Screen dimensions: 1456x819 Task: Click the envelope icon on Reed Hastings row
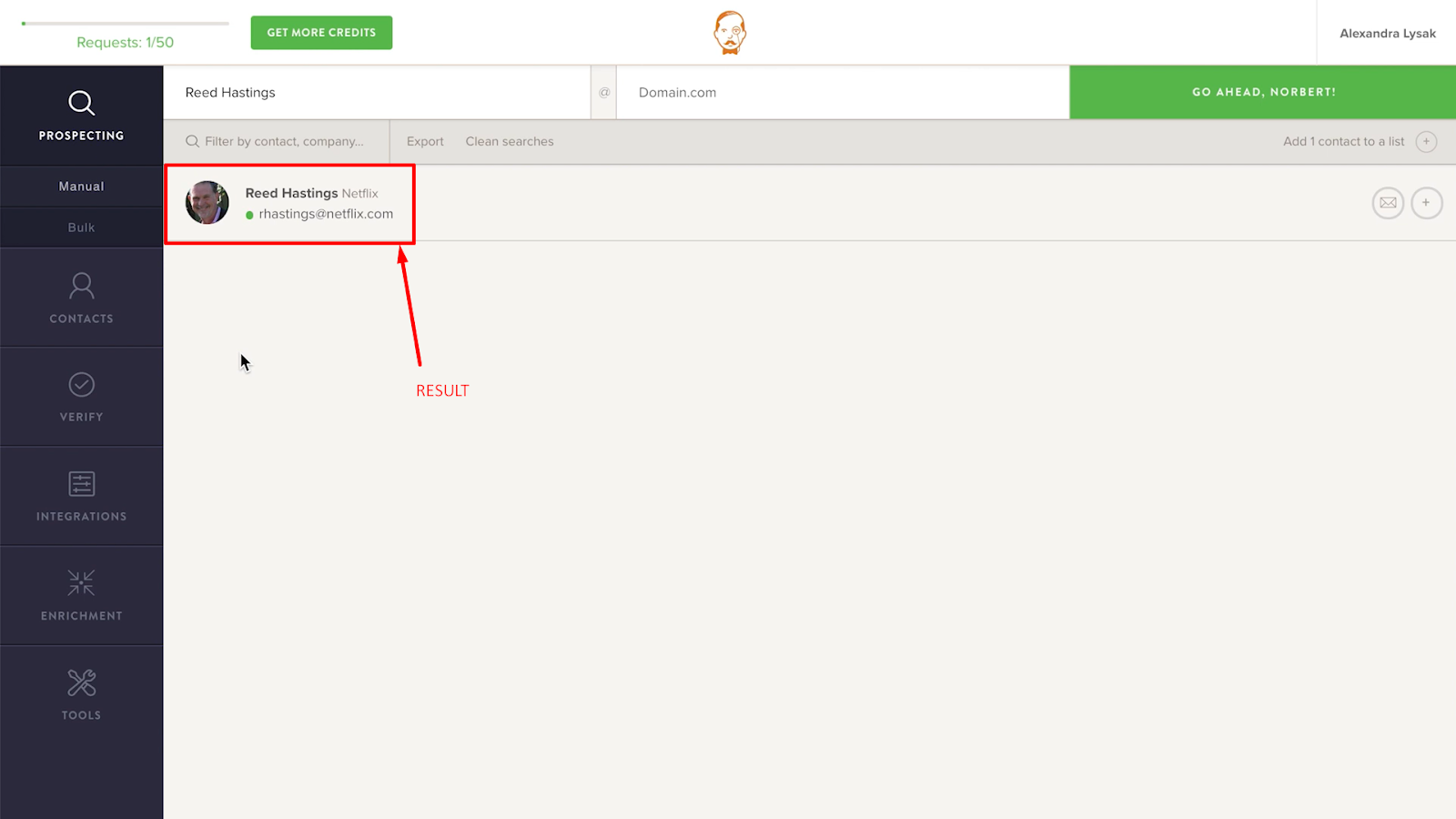coord(1388,203)
